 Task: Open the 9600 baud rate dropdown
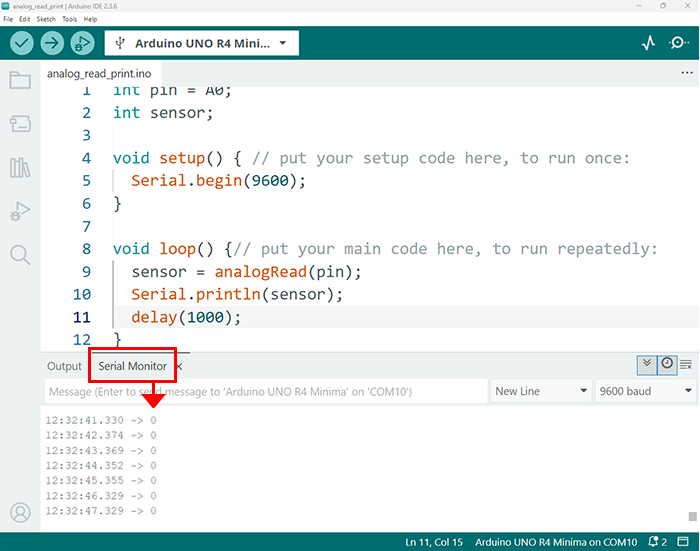pyautogui.click(x=646, y=391)
